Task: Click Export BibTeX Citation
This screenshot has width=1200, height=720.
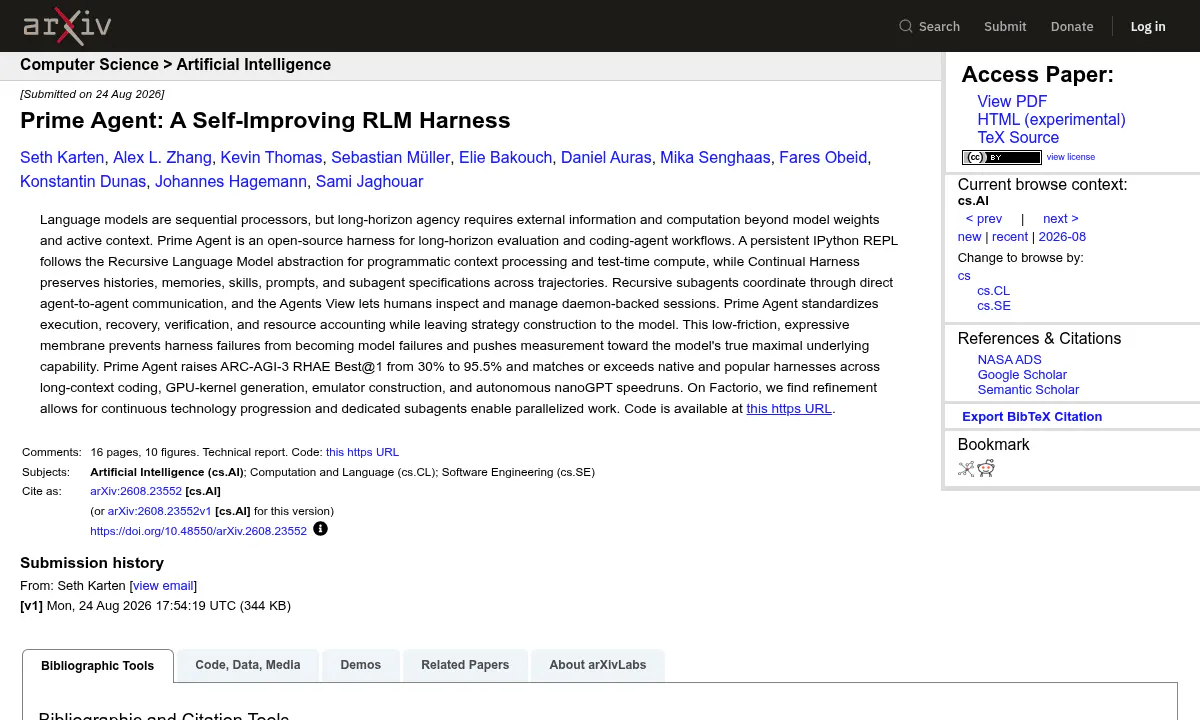Action: tap(1032, 417)
